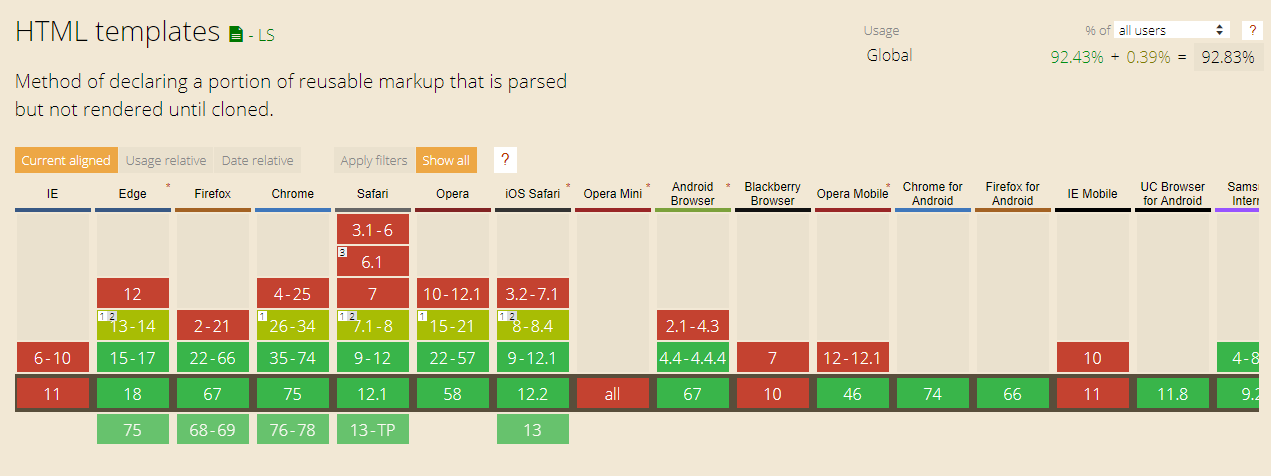Viewport: 1271px width, 476px height.
Task: Select the red IE 11 cell
Action: 52,394
